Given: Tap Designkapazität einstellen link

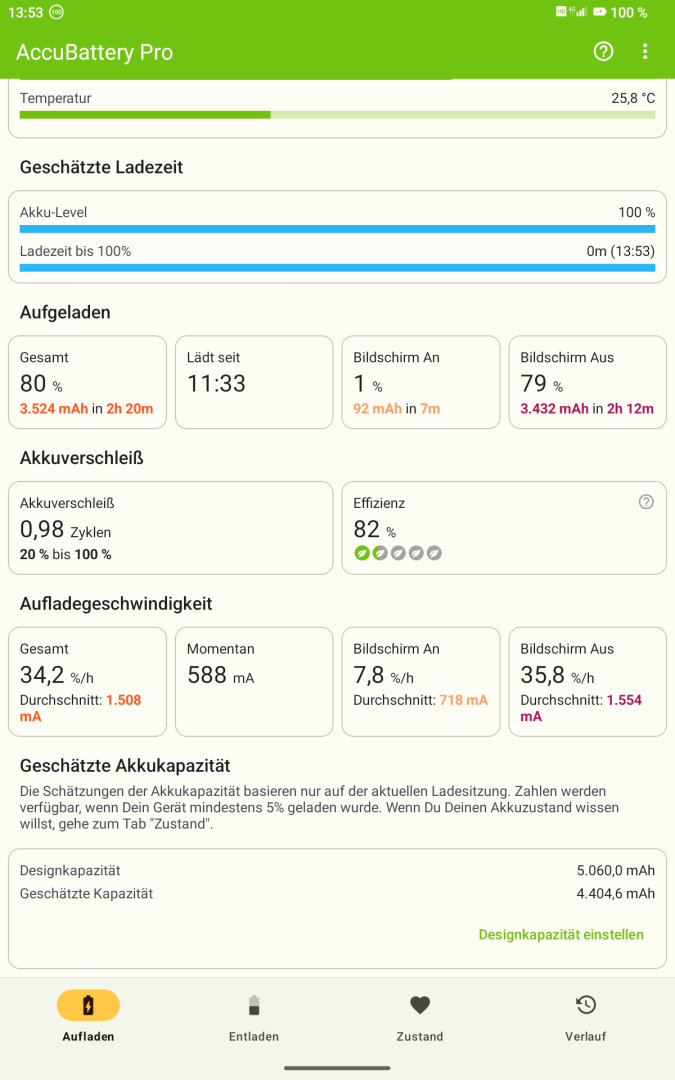Looking at the screenshot, I should pyautogui.click(x=561, y=935).
